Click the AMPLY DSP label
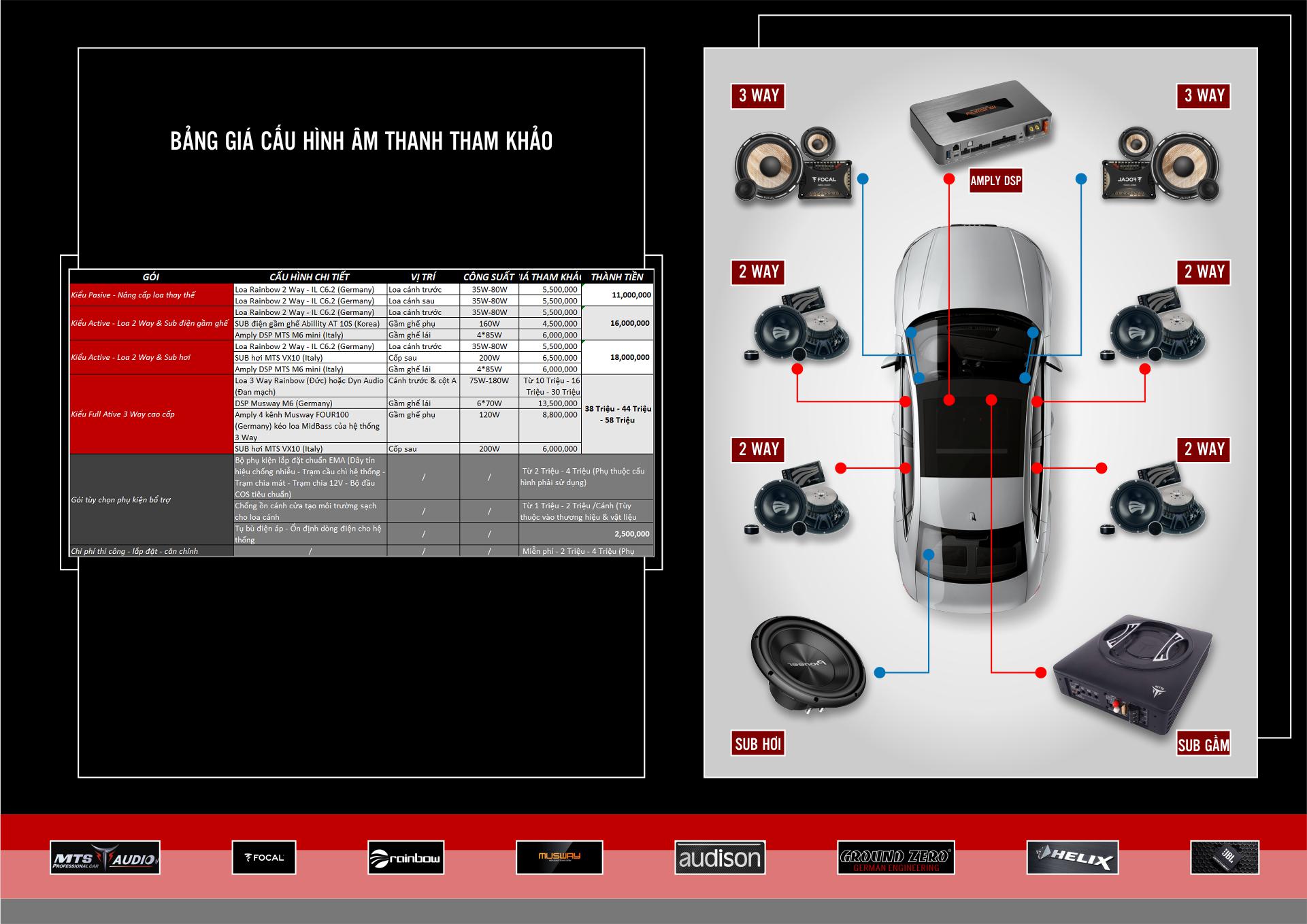Viewport: 1307px width, 924px height. 995,180
